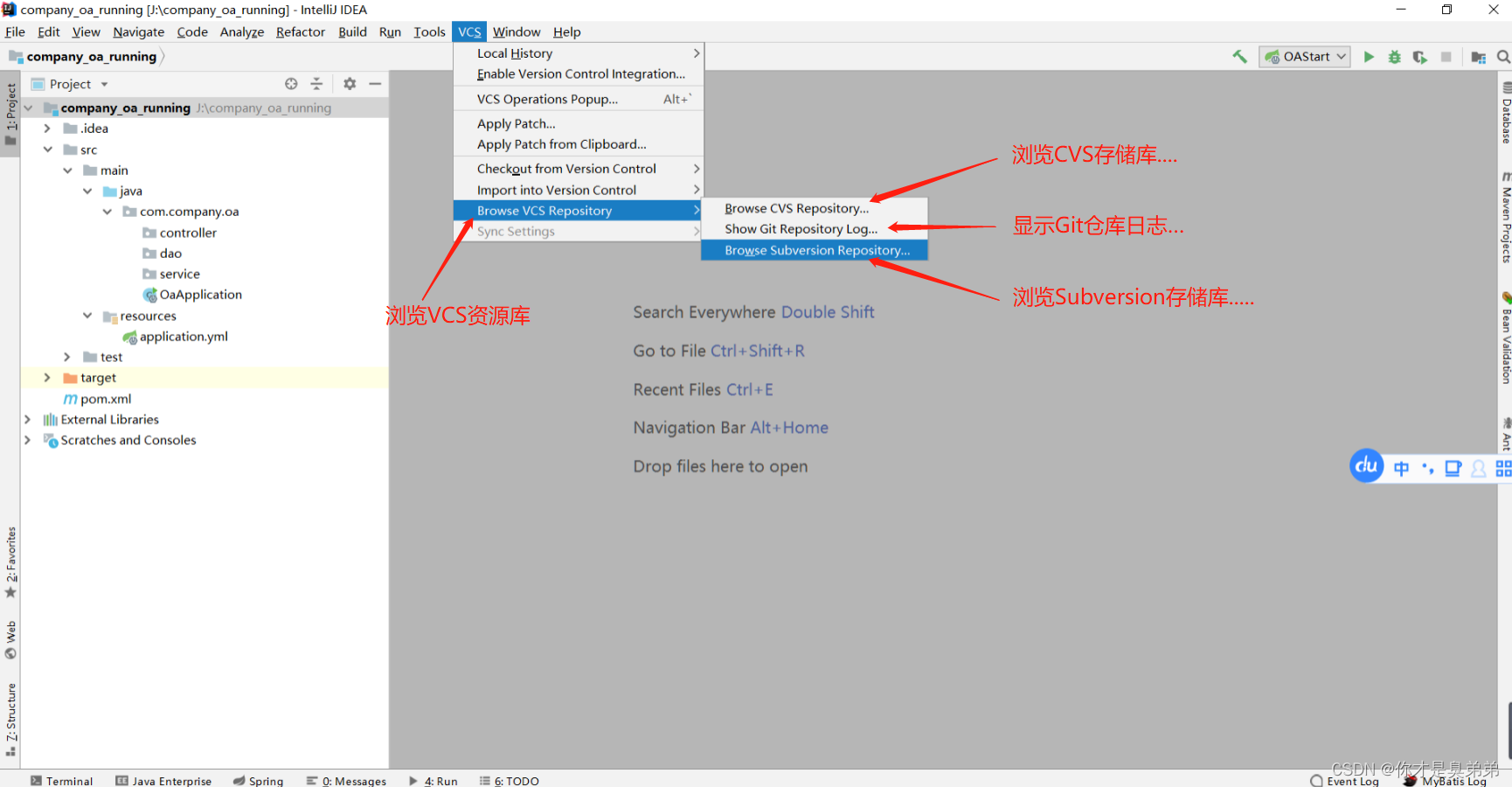Open the Java Enterprise tool window
This screenshot has width=1512, height=787.
163,781
